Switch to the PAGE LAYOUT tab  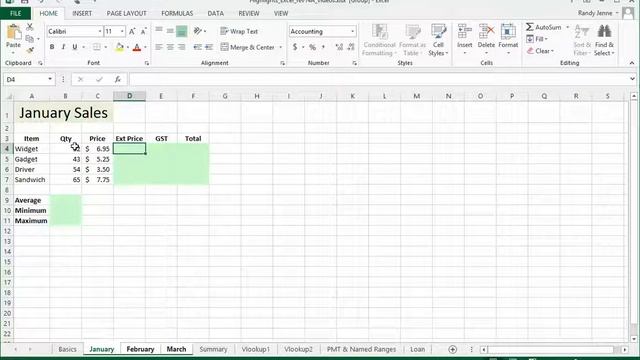(127, 13)
